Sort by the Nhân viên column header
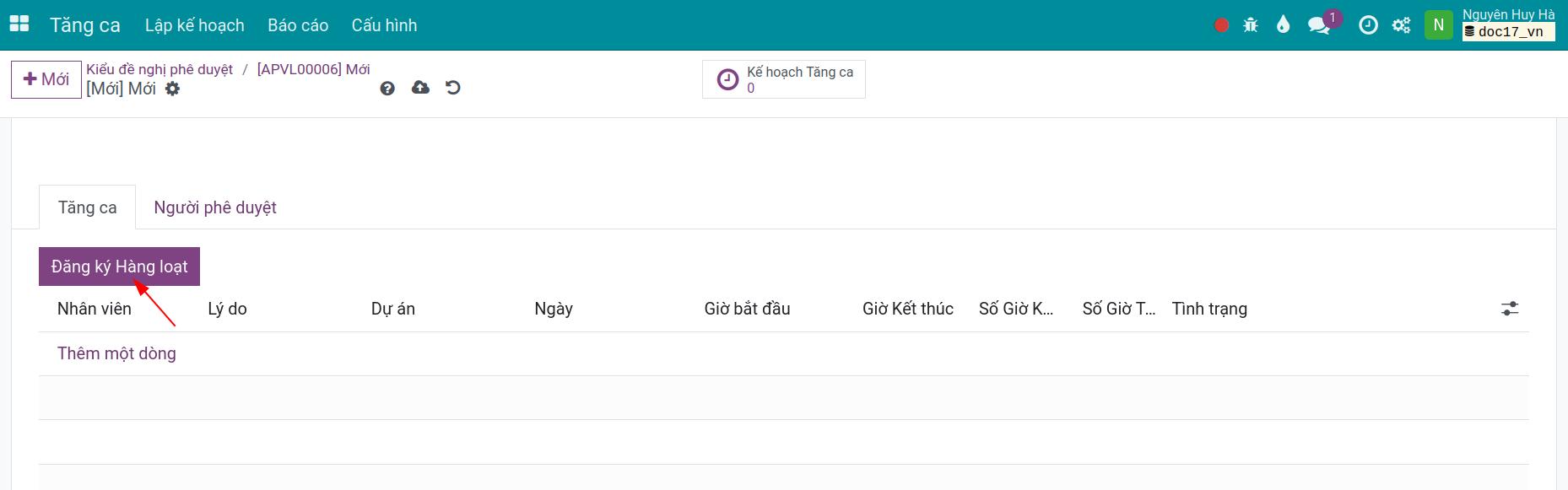The height and width of the screenshot is (490, 1568). coord(95,309)
